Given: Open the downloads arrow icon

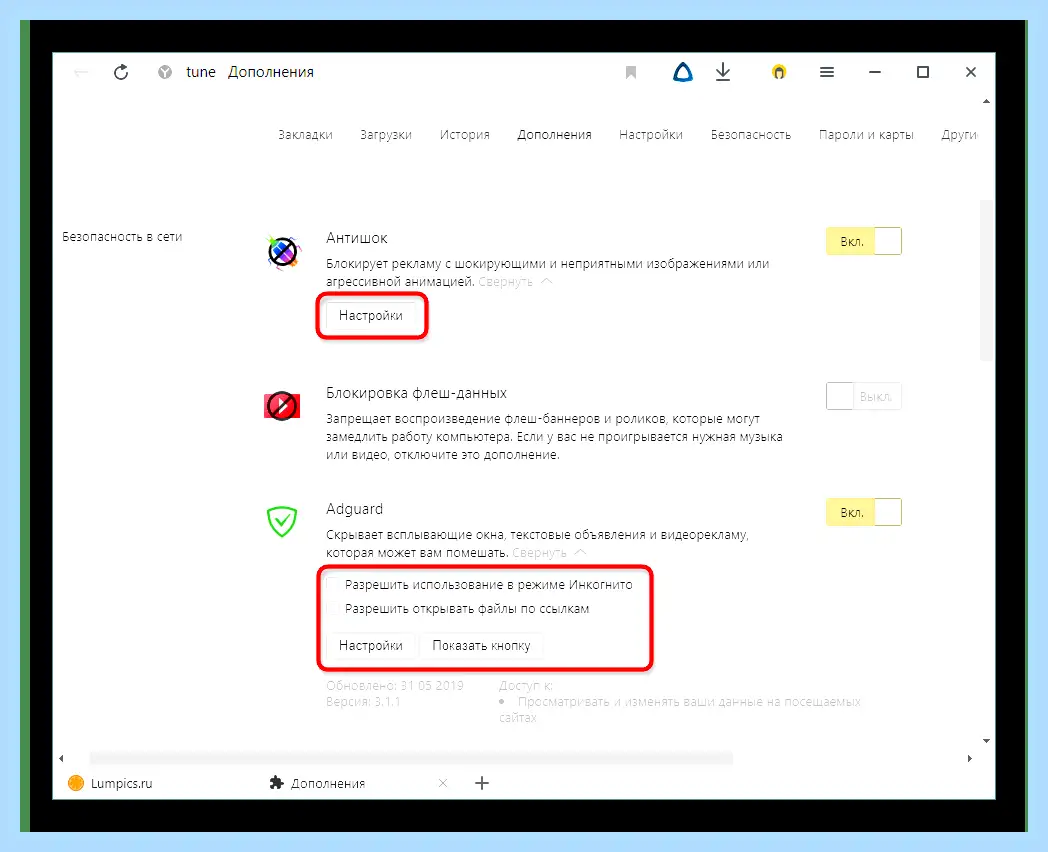Looking at the screenshot, I should pyautogui.click(x=723, y=72).
